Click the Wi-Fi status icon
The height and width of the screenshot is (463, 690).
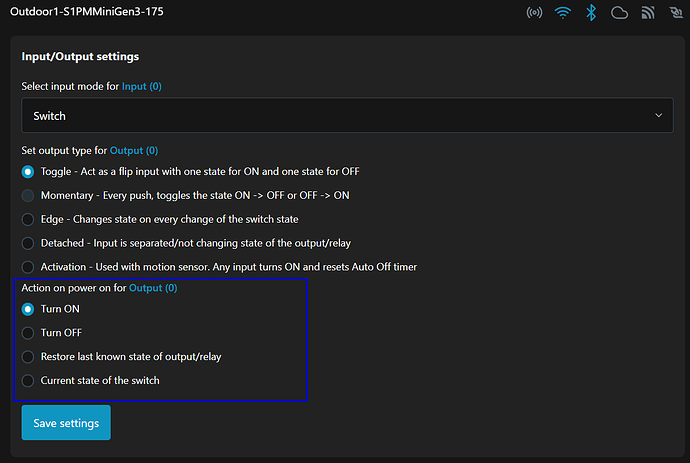coord(562,13)
